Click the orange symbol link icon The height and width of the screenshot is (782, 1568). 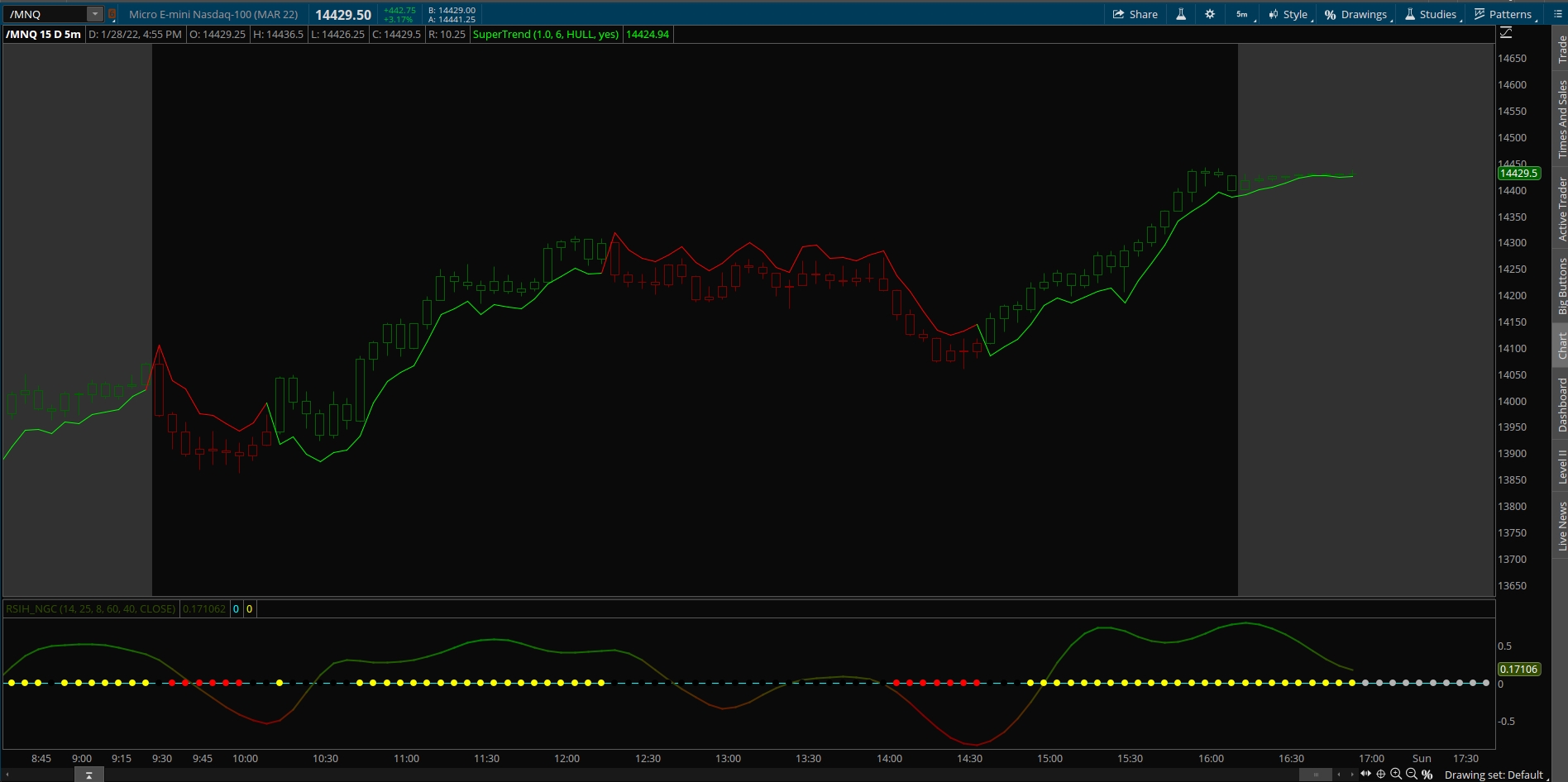point(112,14)
